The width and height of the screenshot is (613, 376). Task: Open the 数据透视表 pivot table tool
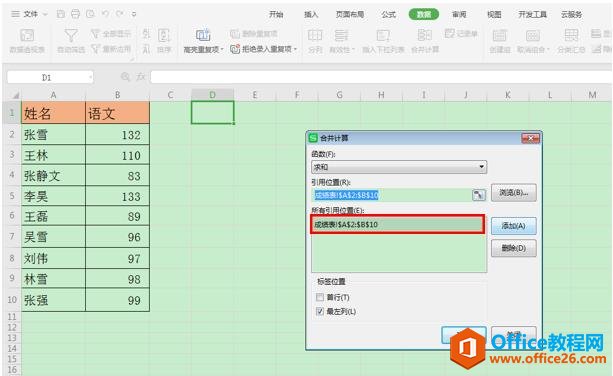click(x=27, y=41)
